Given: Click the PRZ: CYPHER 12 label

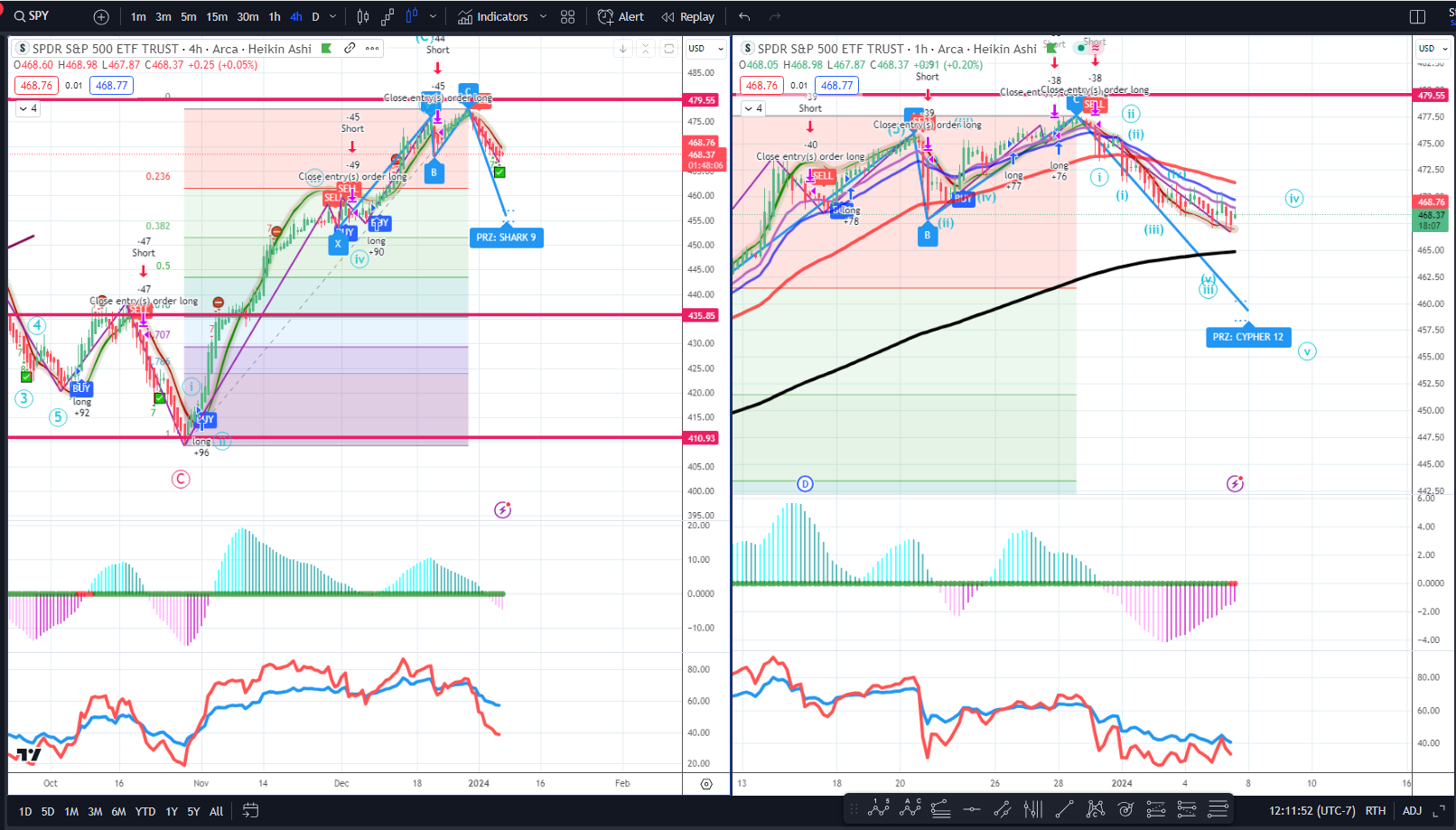Looking at the screenshot, I should pos(1247,337).
